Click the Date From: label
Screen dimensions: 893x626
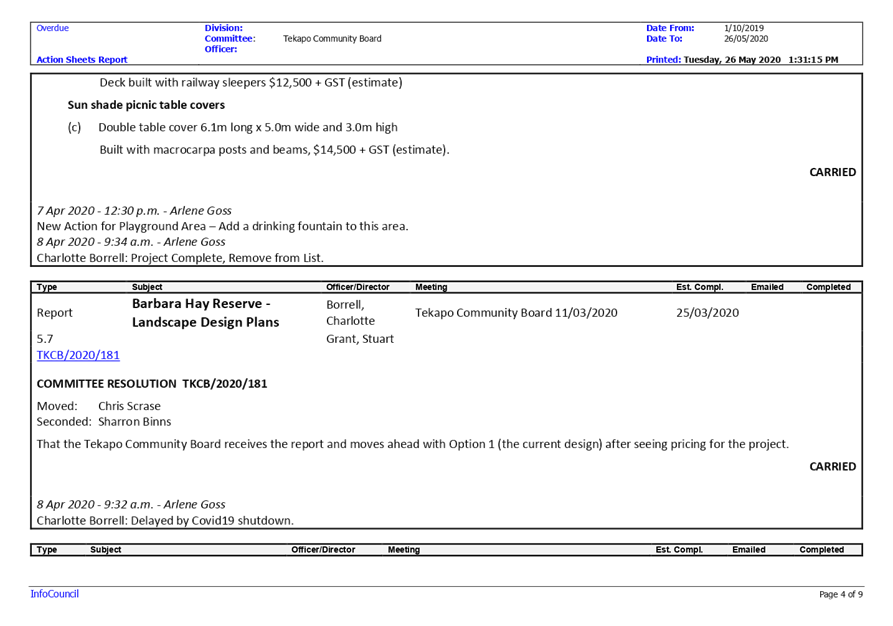670,28
